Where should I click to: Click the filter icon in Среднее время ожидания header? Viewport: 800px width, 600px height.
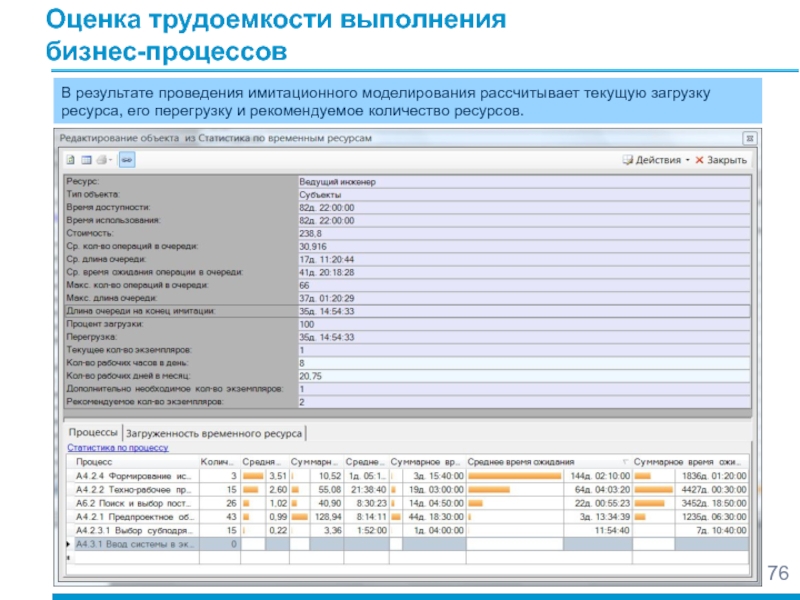(626, 463)
